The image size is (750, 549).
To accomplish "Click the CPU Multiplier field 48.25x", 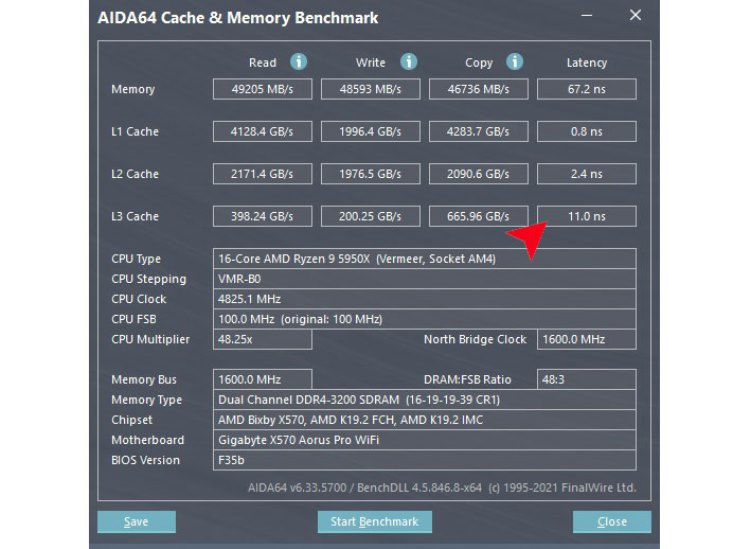I will tap(262, 339).
